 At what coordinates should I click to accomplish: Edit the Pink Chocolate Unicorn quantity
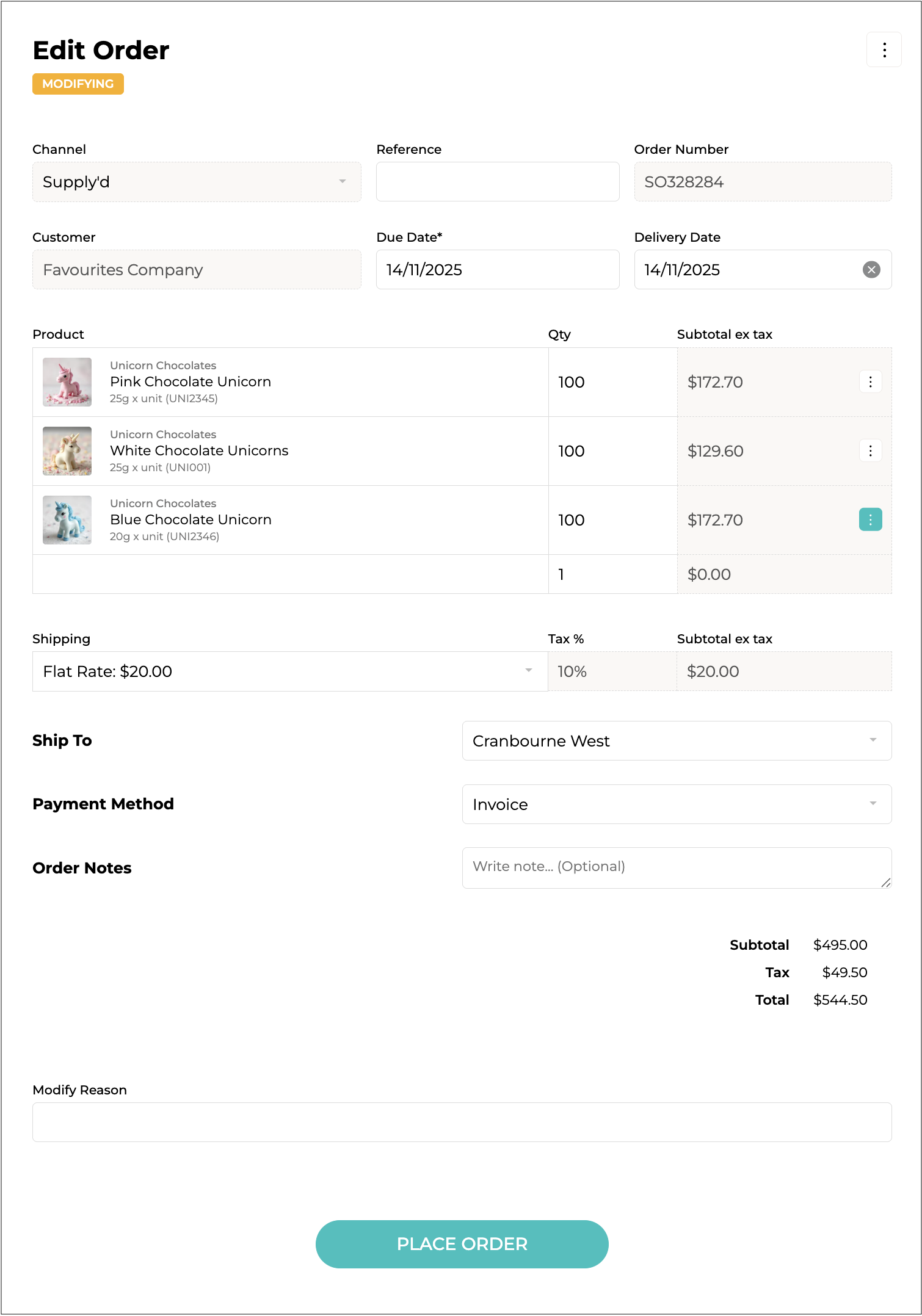[612, 382]
